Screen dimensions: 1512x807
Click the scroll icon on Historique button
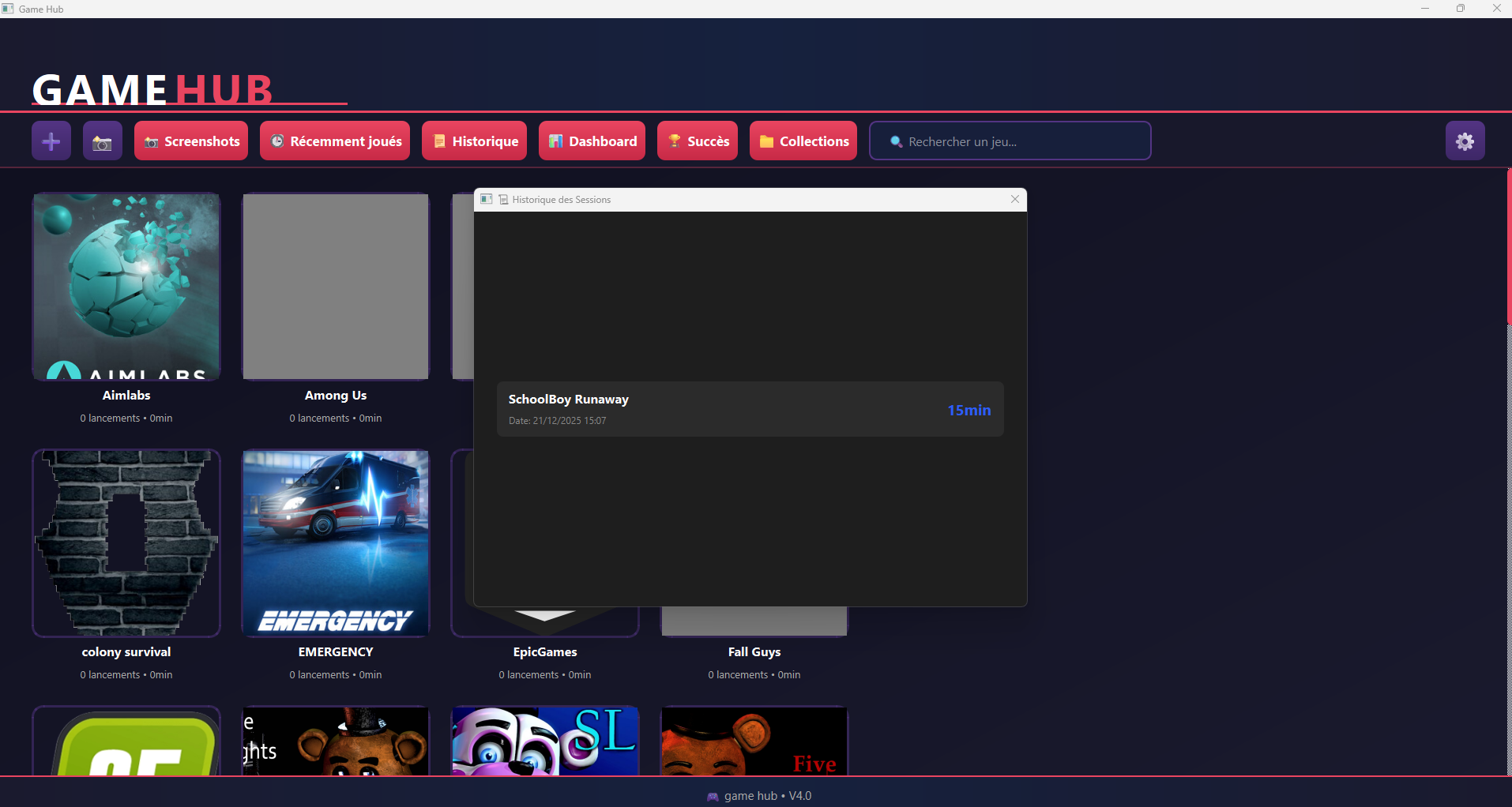[x=439, y=141]
